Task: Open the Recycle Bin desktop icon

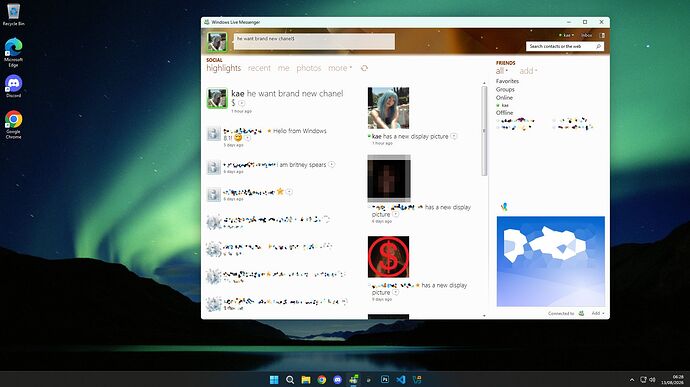Action: coord(13,14)
